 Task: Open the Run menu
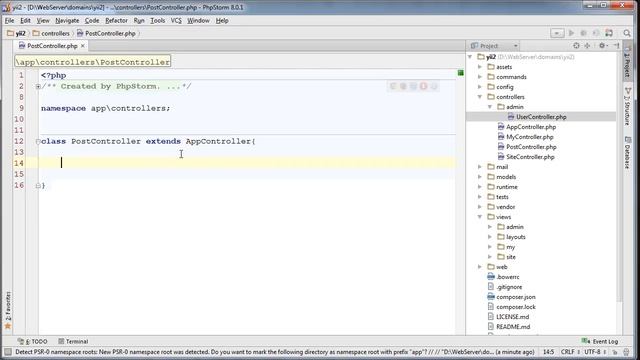139,20
